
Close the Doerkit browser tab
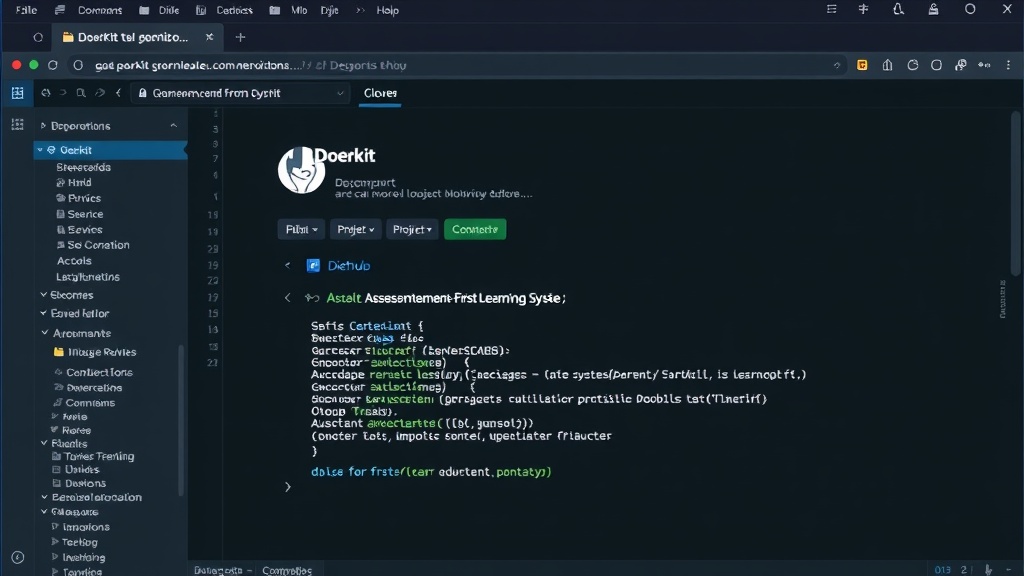coord(209,37)
